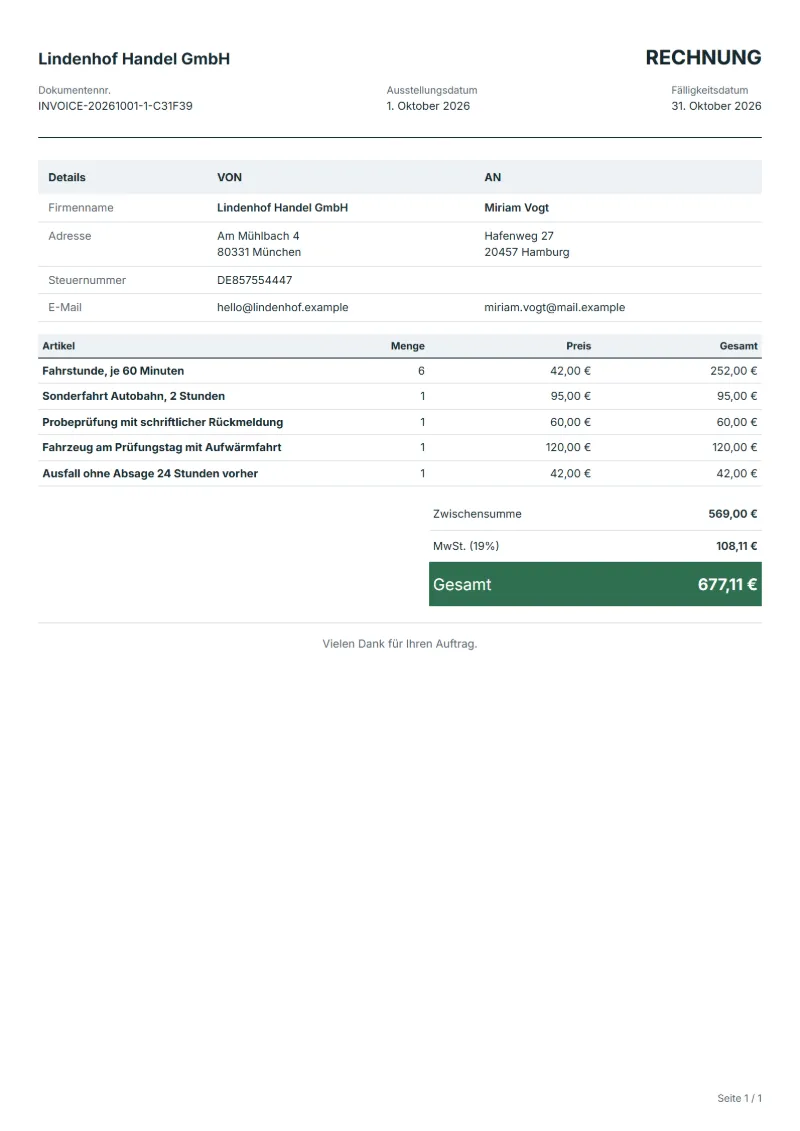800x1131 pixels.
Task: Select the Lindenhof Handel GmbH header at the page top
Action: click(134, 59)
